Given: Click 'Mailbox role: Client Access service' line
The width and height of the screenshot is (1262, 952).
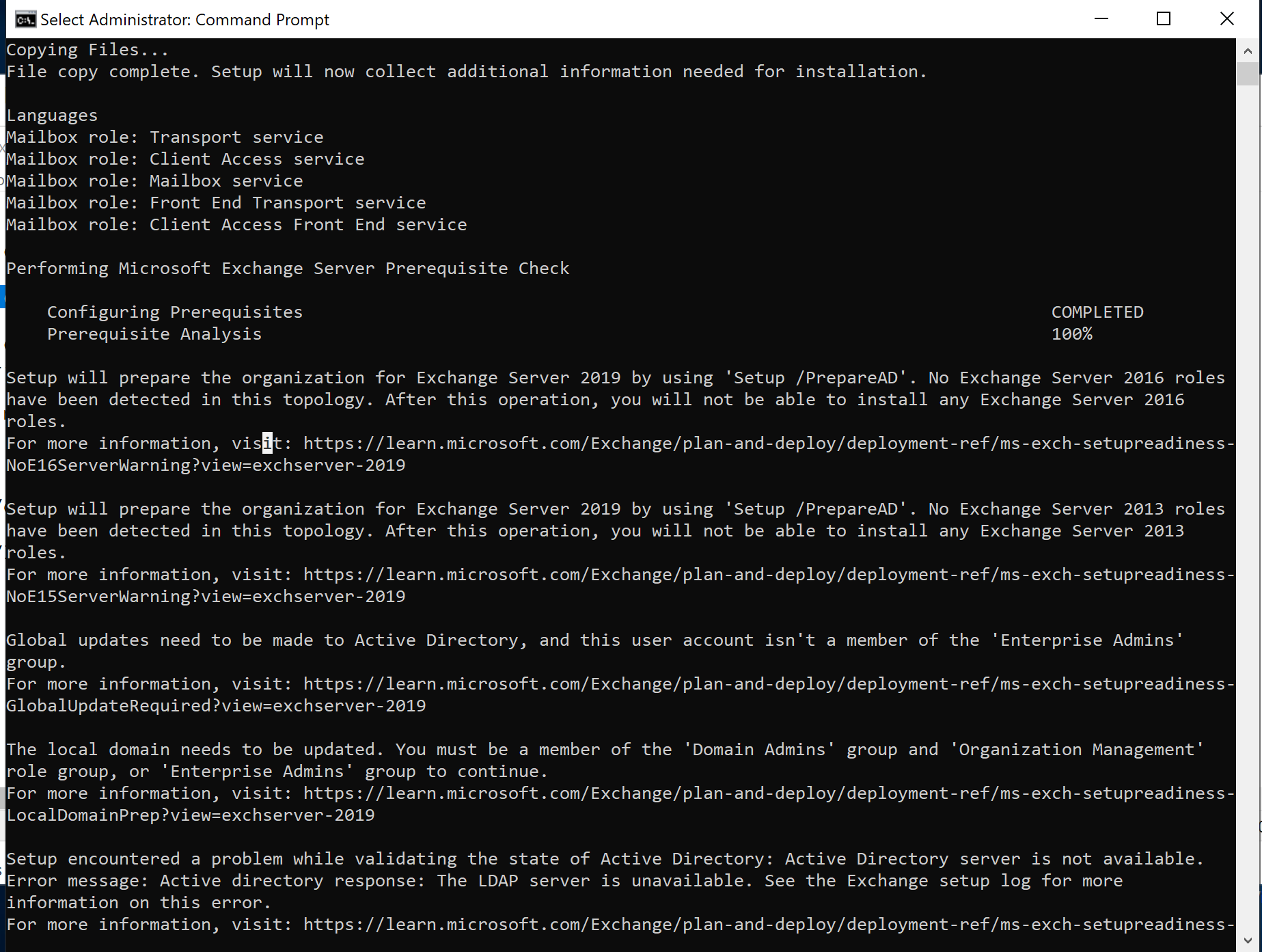Looking at the screenshot, I should point(185,159).
